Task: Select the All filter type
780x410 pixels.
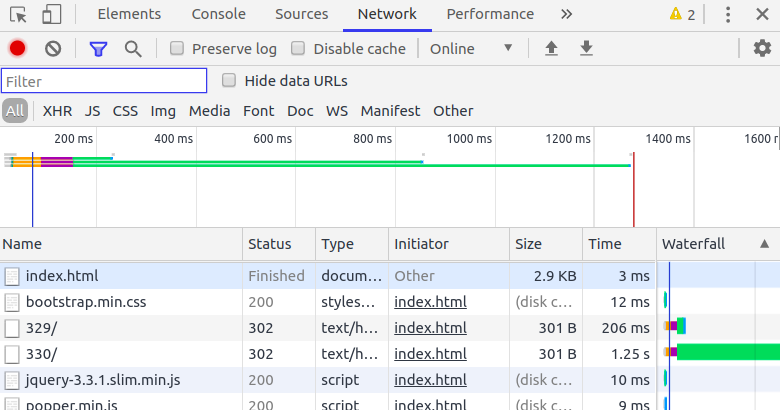Action: [x=15, y=110]
